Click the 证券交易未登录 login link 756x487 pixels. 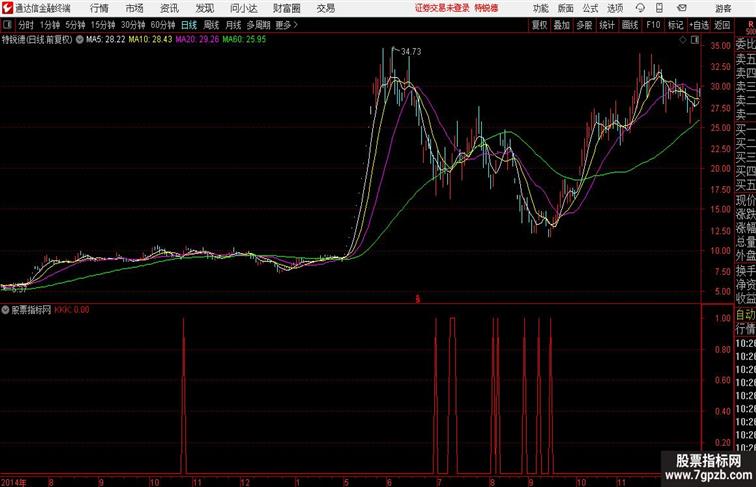click(x=442, y=8)
